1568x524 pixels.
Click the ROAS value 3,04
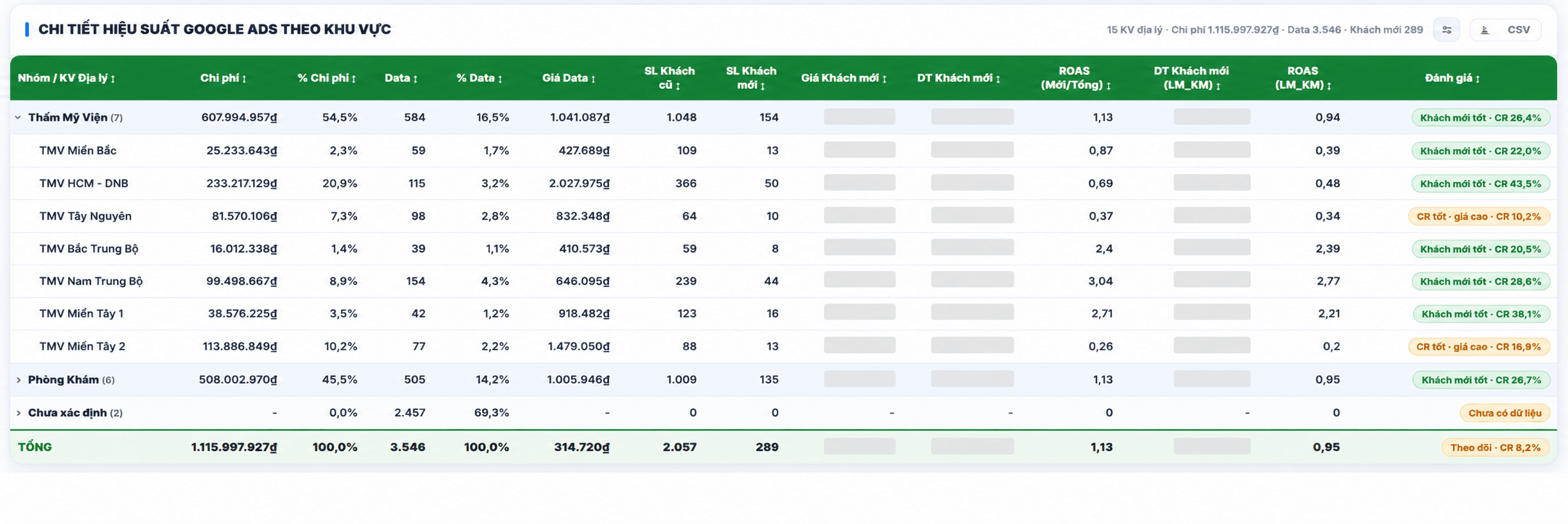coord(1100,281)
